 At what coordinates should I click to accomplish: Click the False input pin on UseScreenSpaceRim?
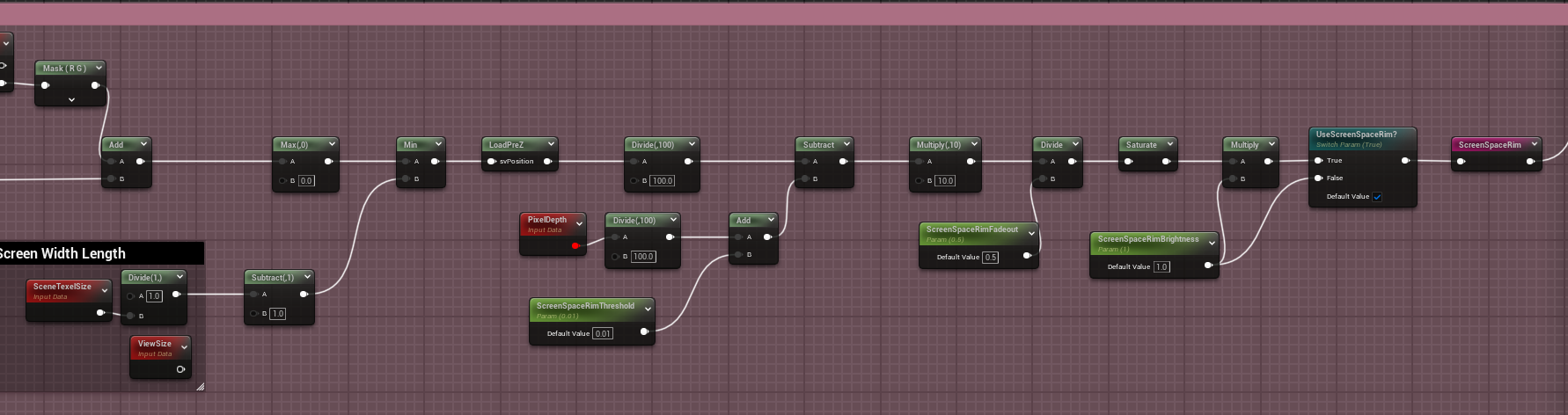[x=1318, y=178]
